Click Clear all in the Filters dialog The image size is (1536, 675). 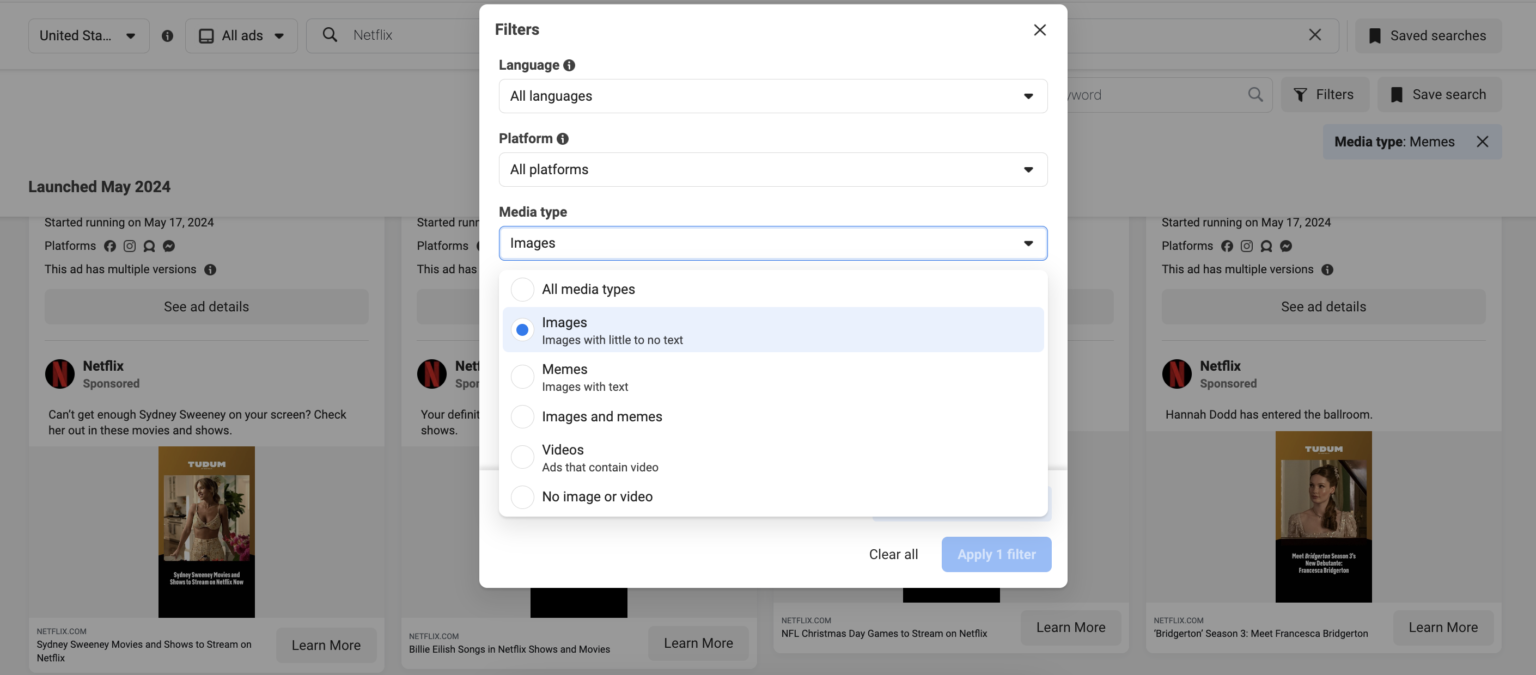893,553
